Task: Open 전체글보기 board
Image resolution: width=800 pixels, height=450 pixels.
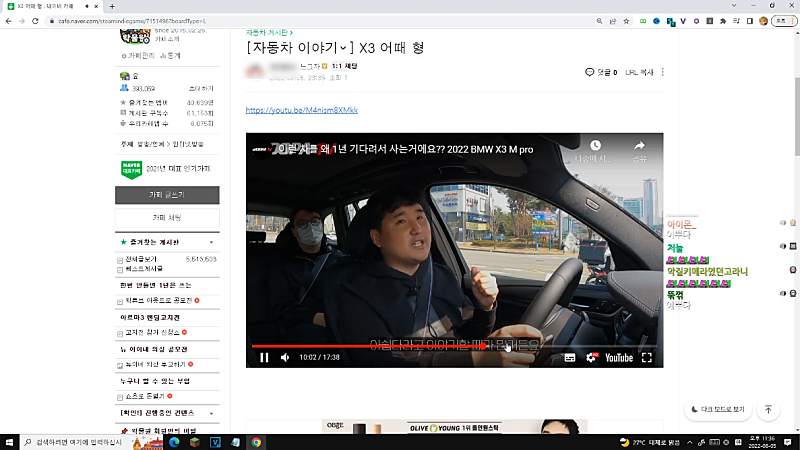Action: pos(141,259)
